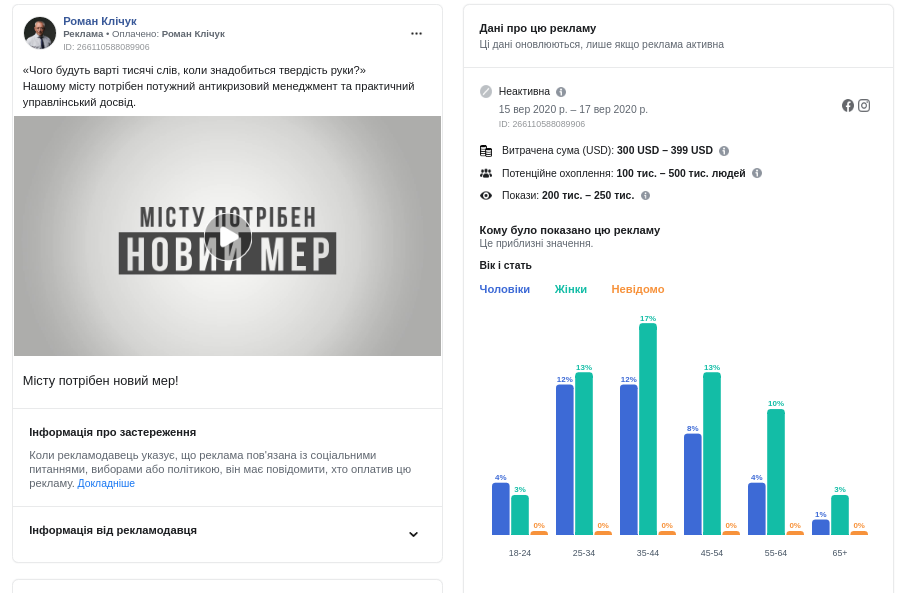Play the ad video
The width and height of the screenshot is (903, 593).
(x=228, y=237)
